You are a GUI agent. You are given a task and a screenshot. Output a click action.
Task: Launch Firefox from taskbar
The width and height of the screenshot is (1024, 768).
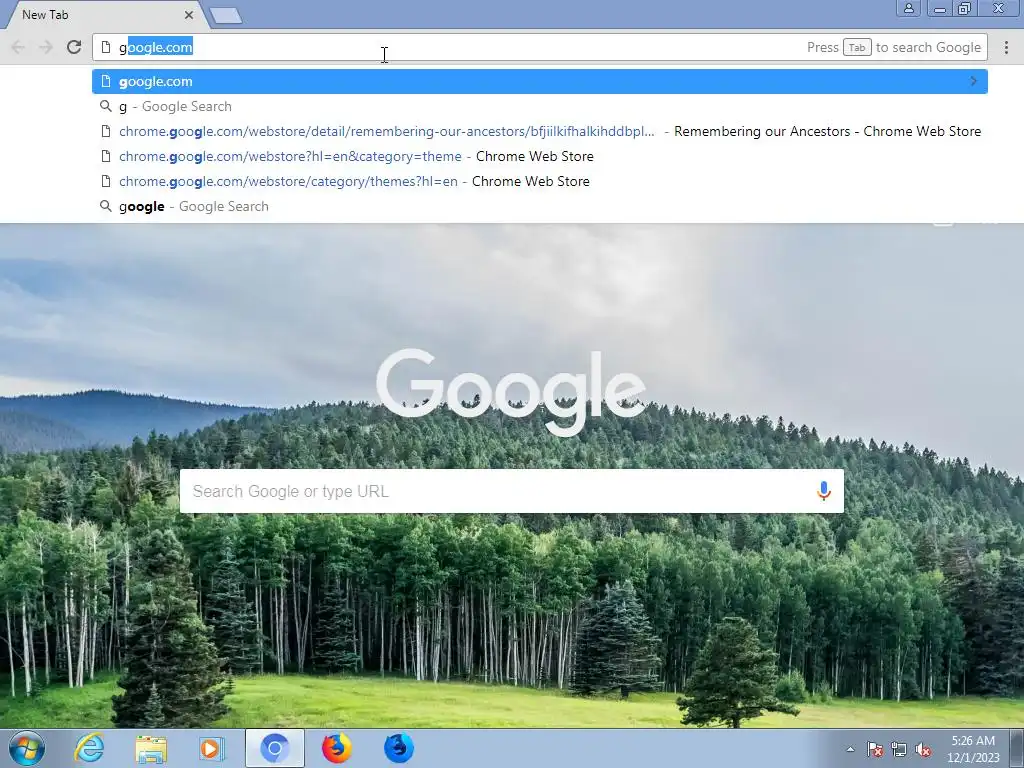[x=336, y=748]
